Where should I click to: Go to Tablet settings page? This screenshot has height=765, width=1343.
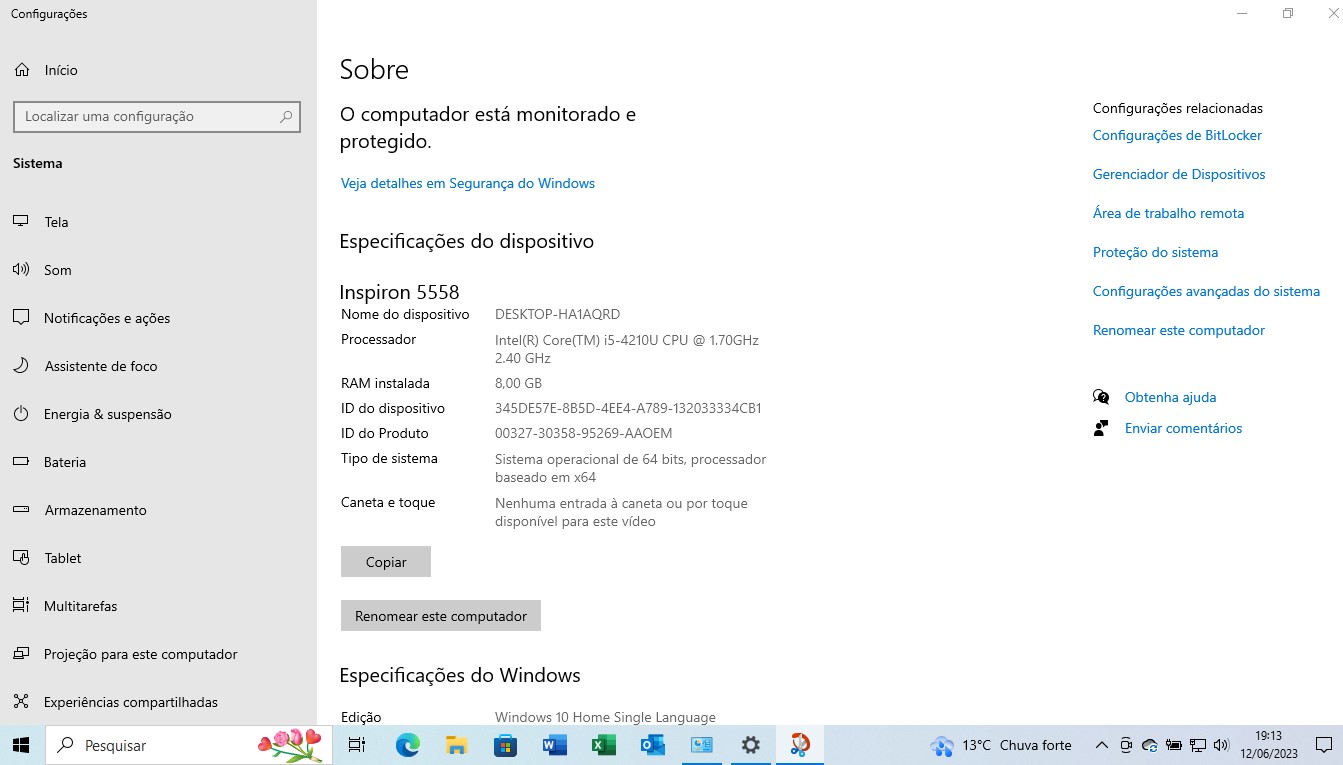click(x=62, y=558)
